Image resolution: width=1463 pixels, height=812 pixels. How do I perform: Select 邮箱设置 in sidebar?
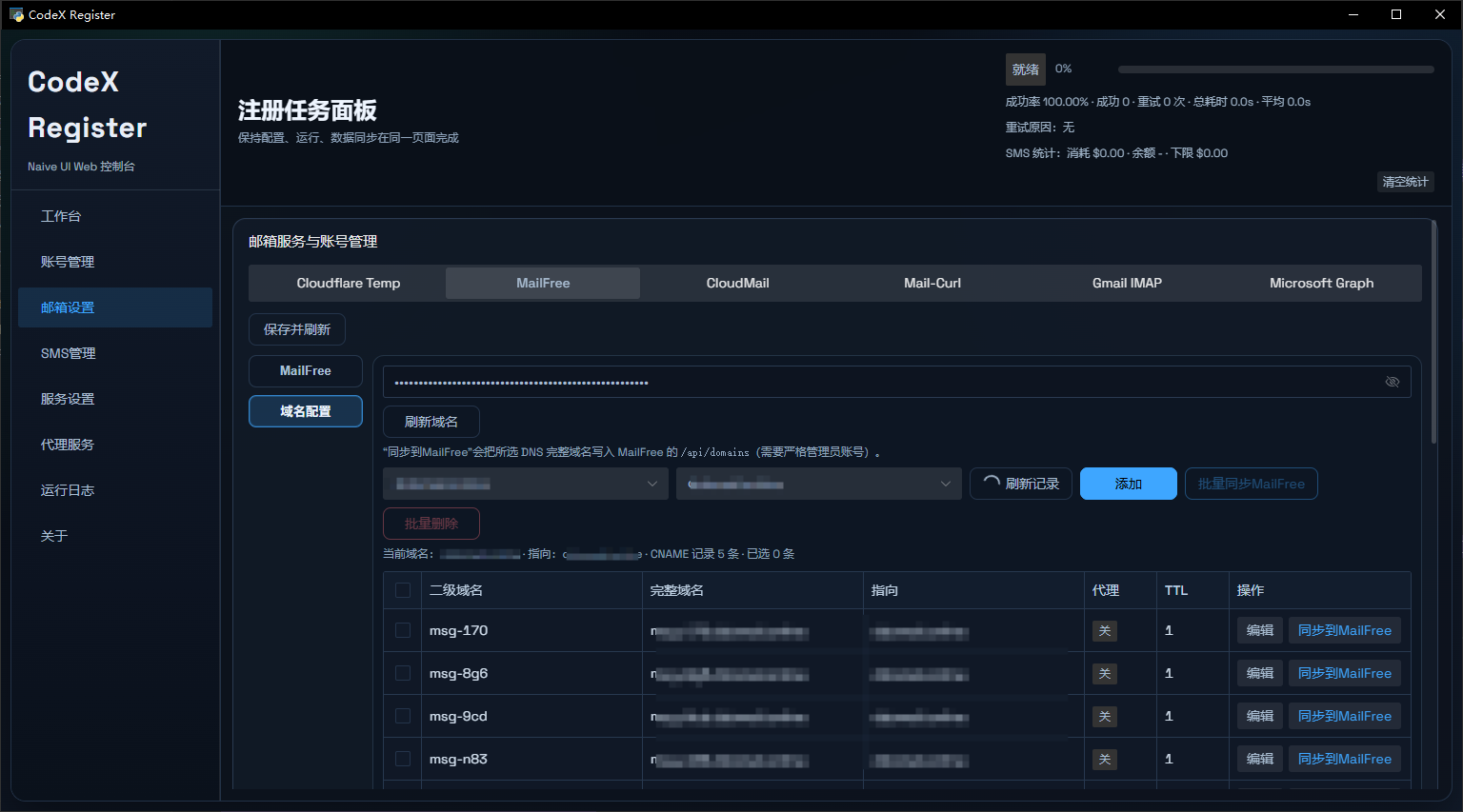point(115,307)
